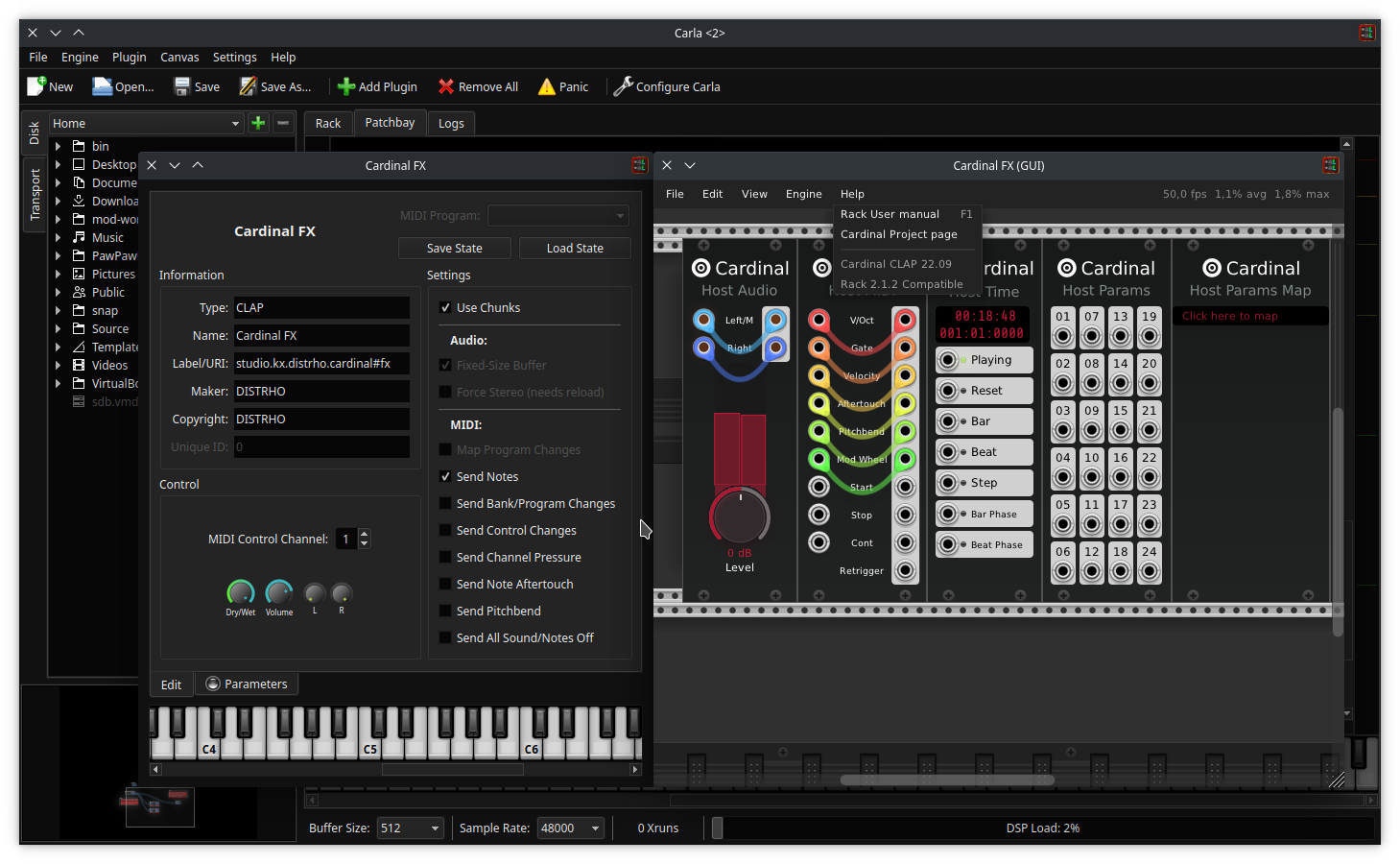Enable Send Channel Pressure checkbox
This screenshot has width=1400, height=864.
(445, 557)
